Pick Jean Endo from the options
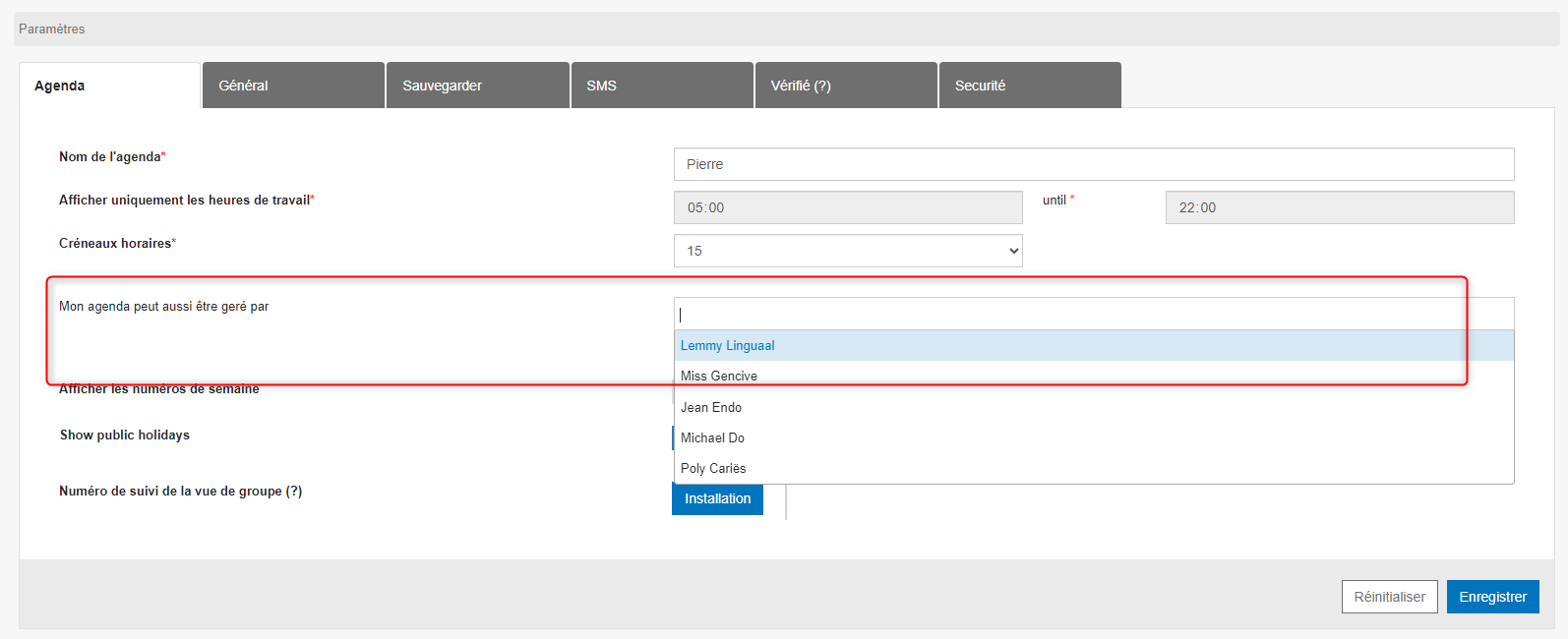The image size is (1568, 639). coord(1092,407)
